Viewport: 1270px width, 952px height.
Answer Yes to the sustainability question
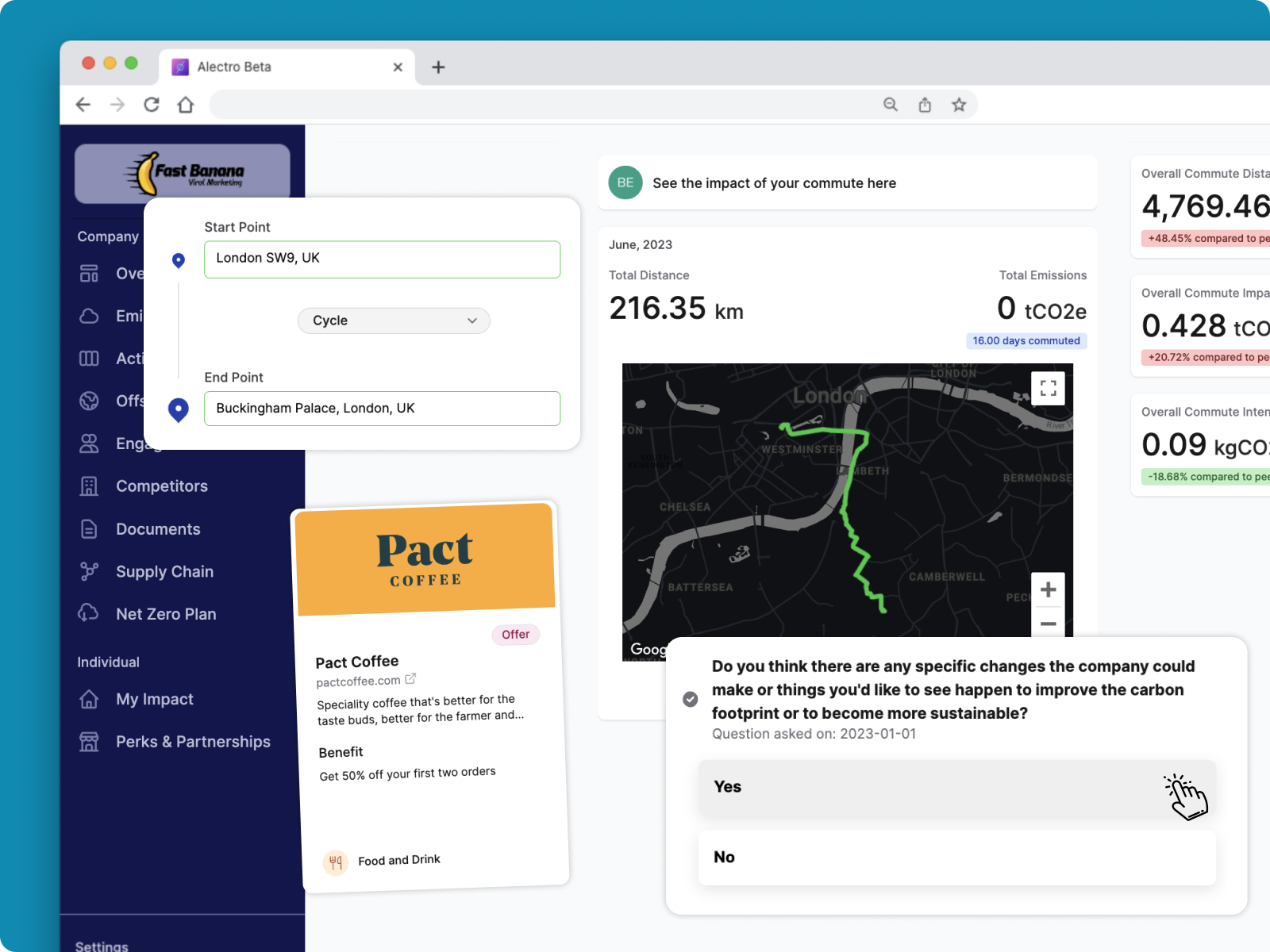click(x=956, y=787)
